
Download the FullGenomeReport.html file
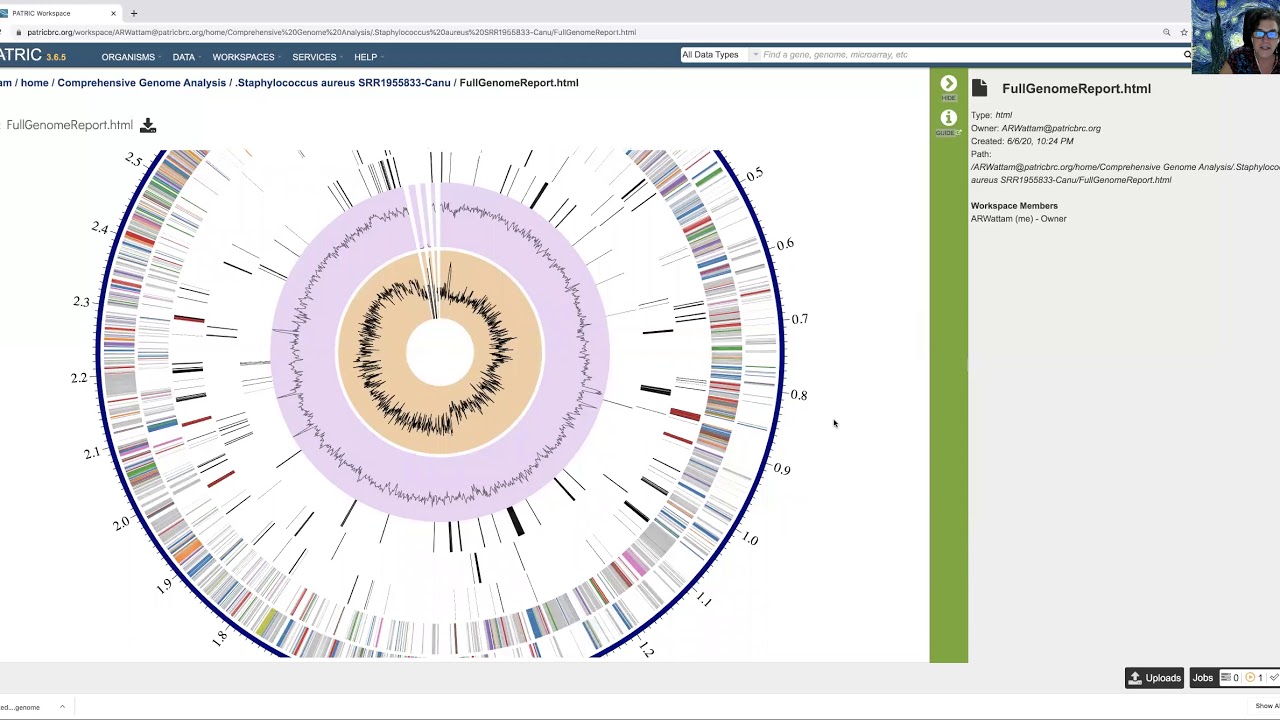[148, 125]
